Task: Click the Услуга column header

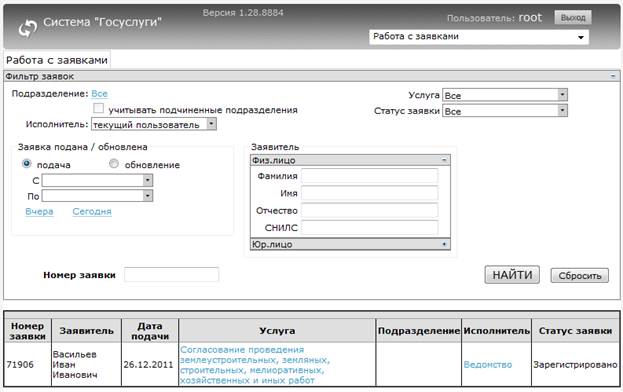Action: tap(277, 331)
